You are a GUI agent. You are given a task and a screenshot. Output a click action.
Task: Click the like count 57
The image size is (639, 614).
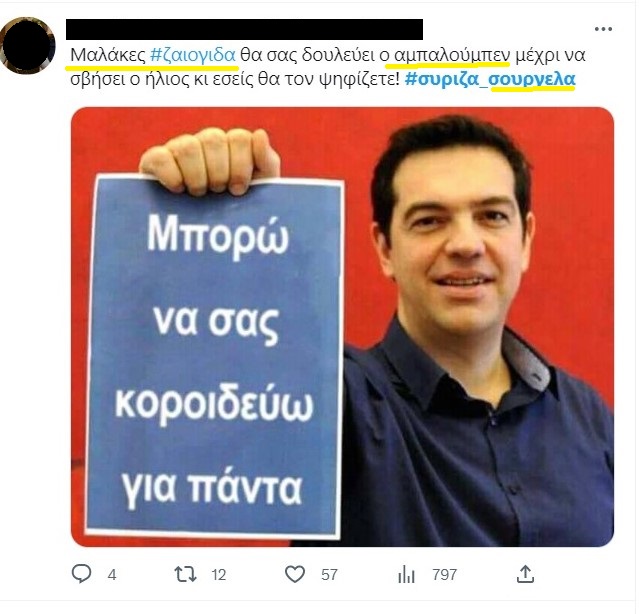tap(329, 575)
